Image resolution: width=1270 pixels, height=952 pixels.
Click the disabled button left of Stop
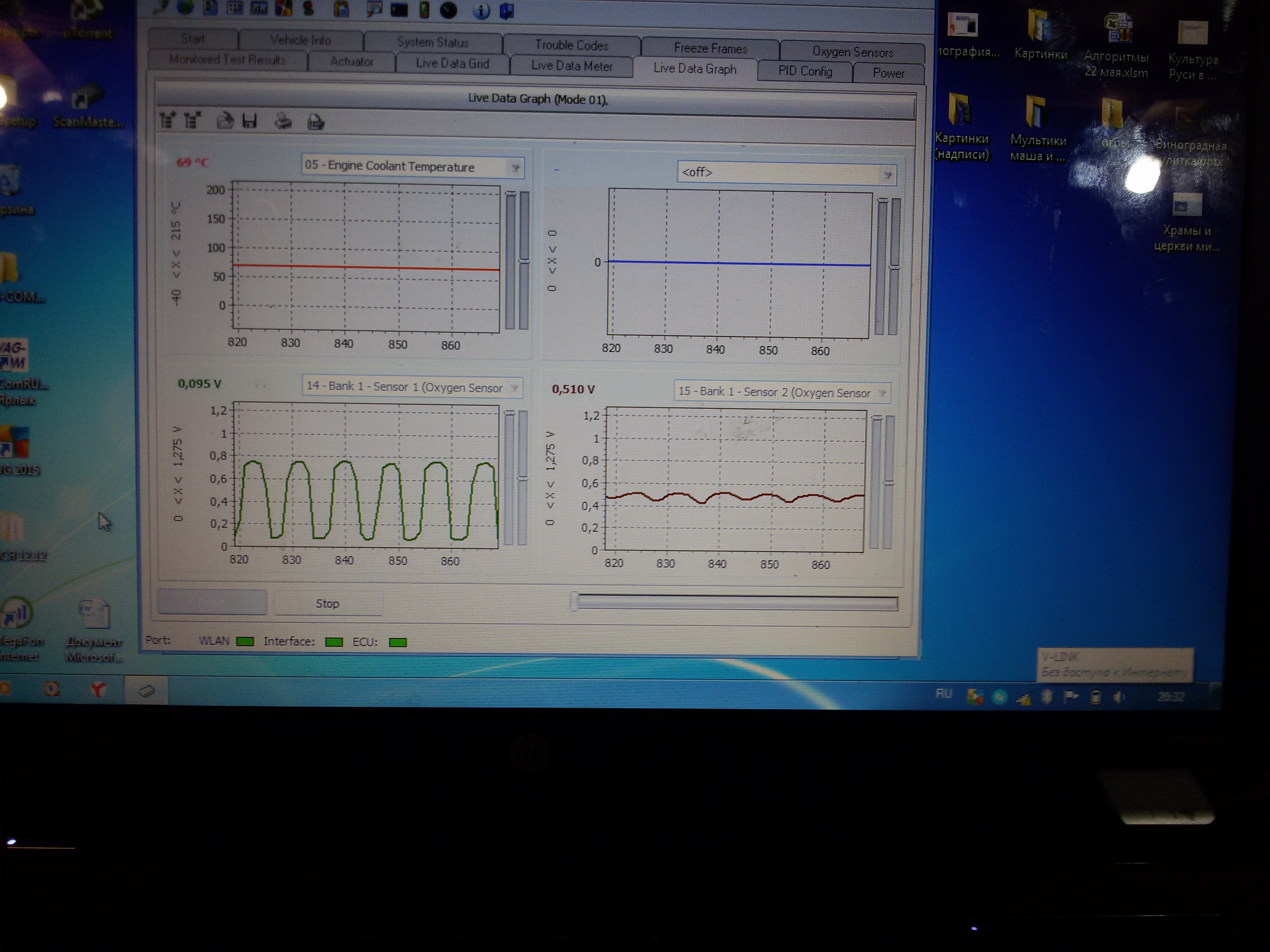pyautogui.click(x=212, y=602)
